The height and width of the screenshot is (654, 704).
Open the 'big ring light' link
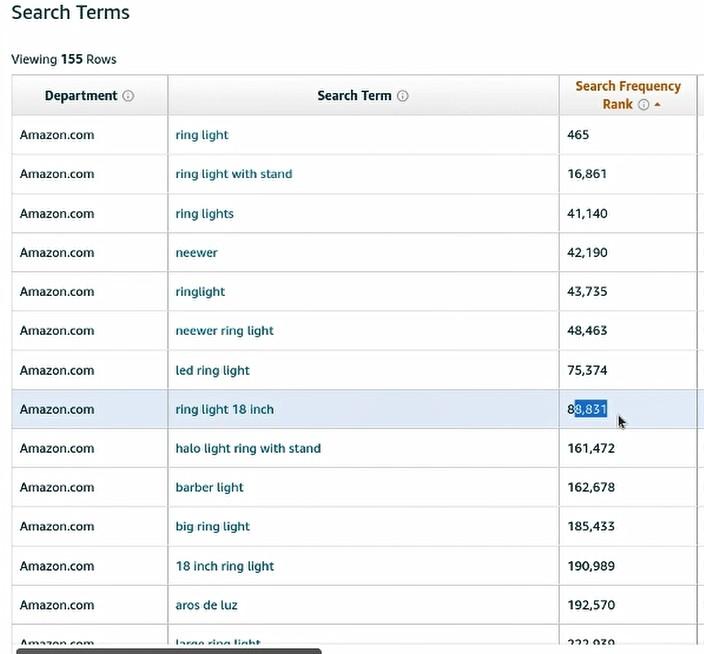[213, 527]
